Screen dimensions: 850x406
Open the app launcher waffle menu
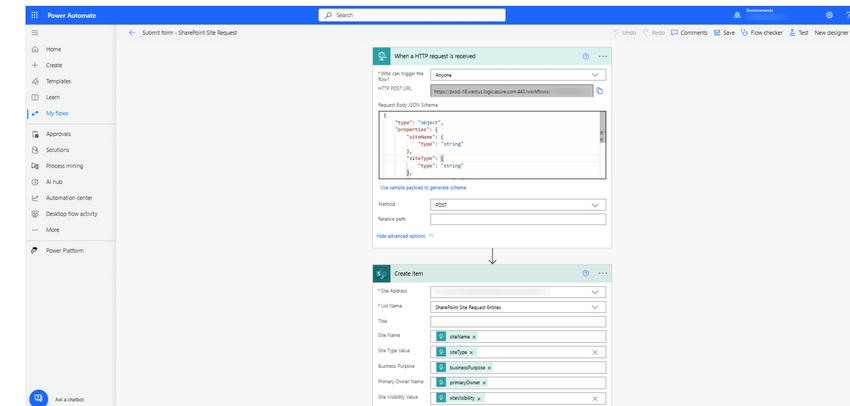pos(35,15)
